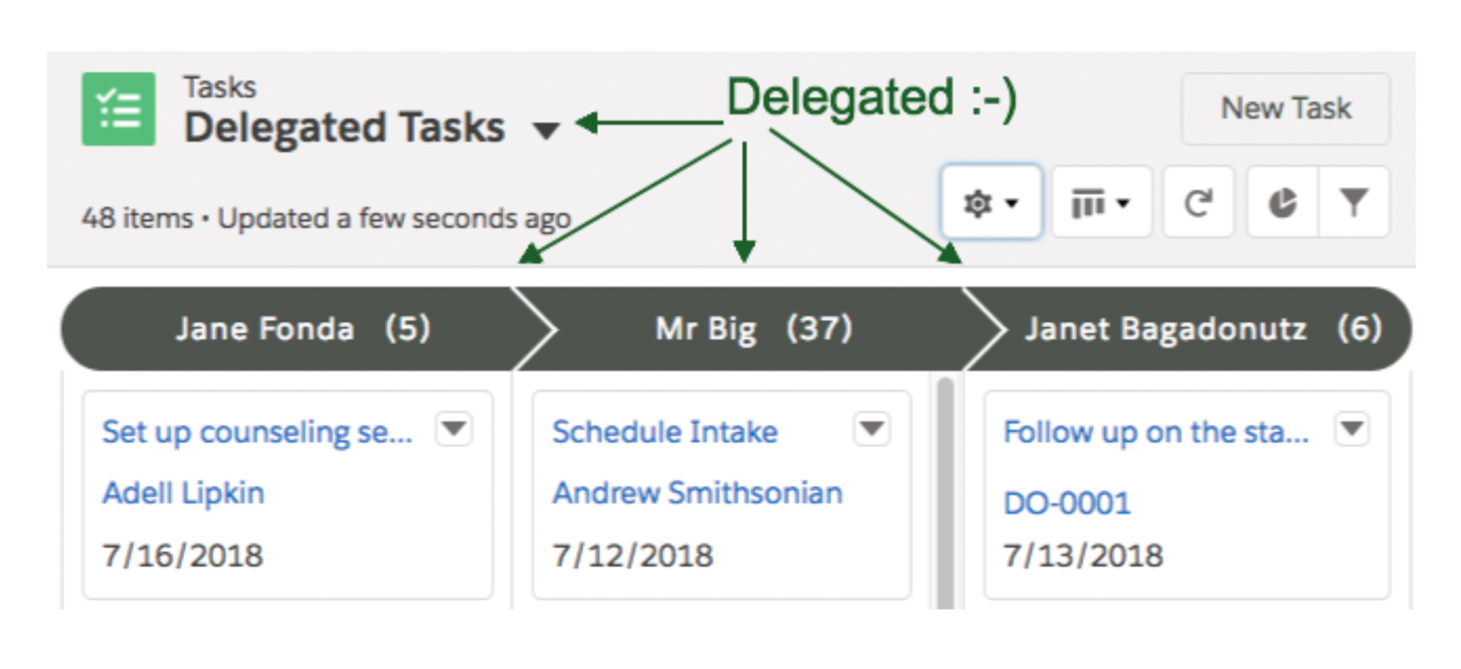Select the Mr Big (37) column header

pos(752,329)
